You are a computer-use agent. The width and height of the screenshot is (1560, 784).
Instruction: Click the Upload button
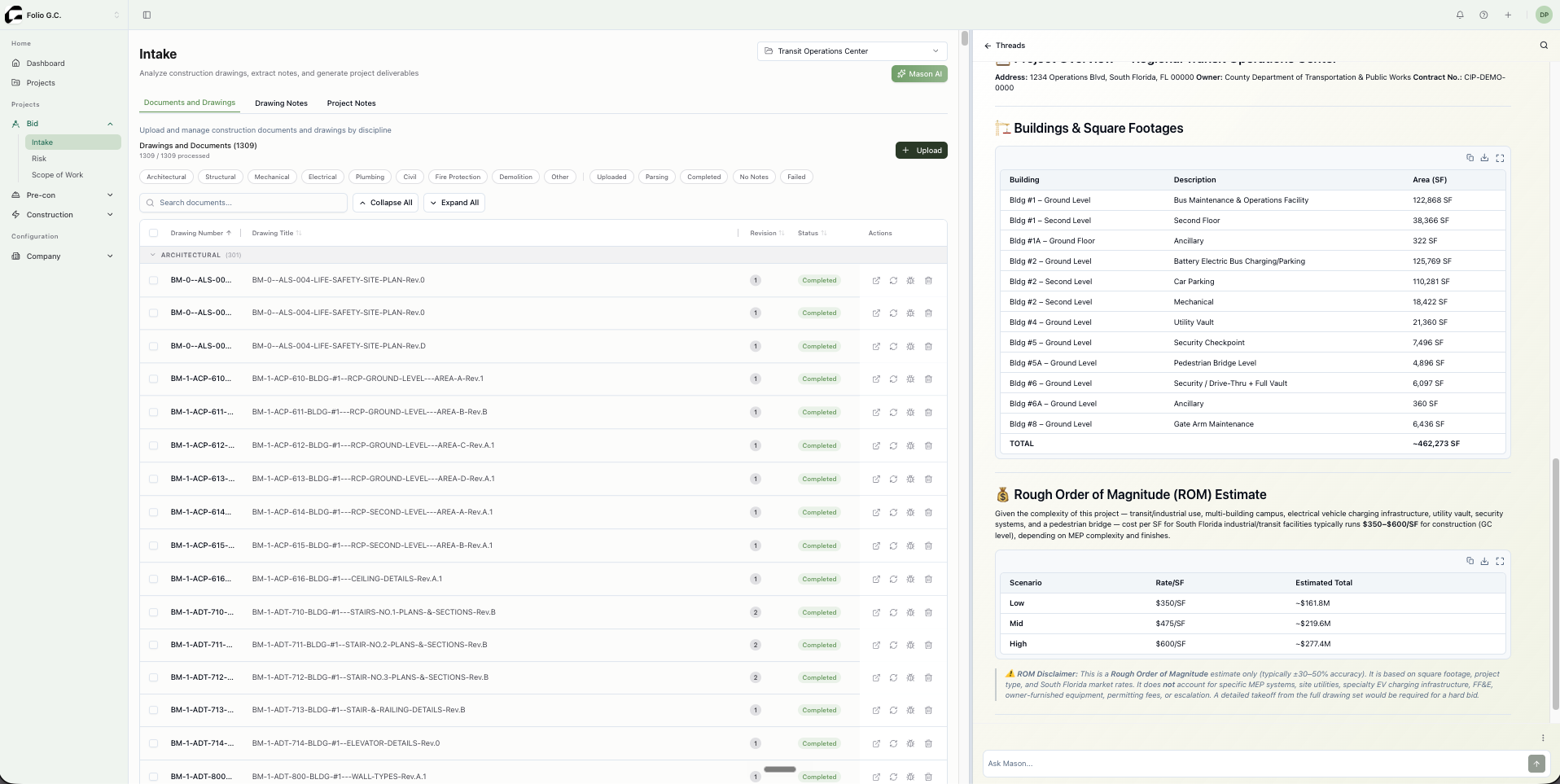pos(922,151)
